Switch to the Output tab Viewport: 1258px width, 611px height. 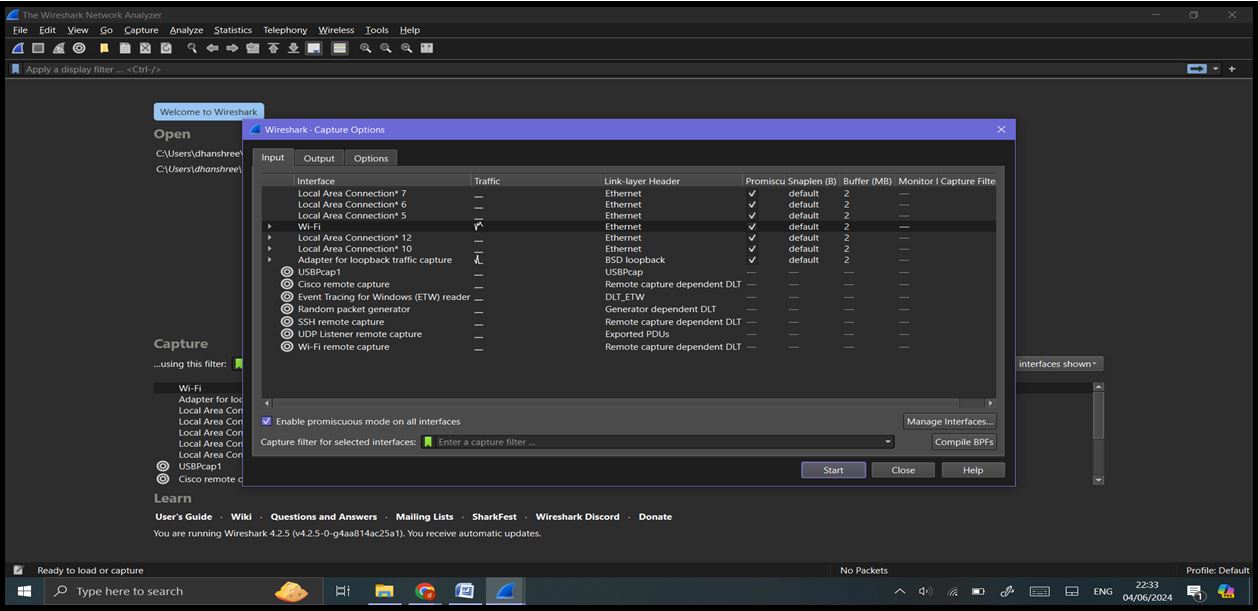318,157
